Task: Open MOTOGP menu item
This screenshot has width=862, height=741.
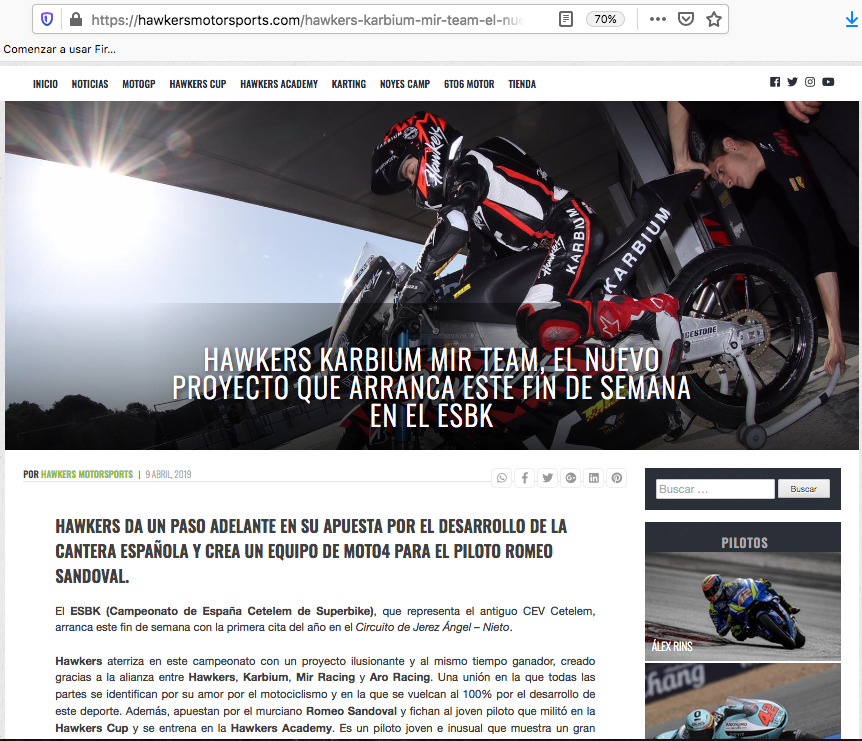Action: pos(139,84)
